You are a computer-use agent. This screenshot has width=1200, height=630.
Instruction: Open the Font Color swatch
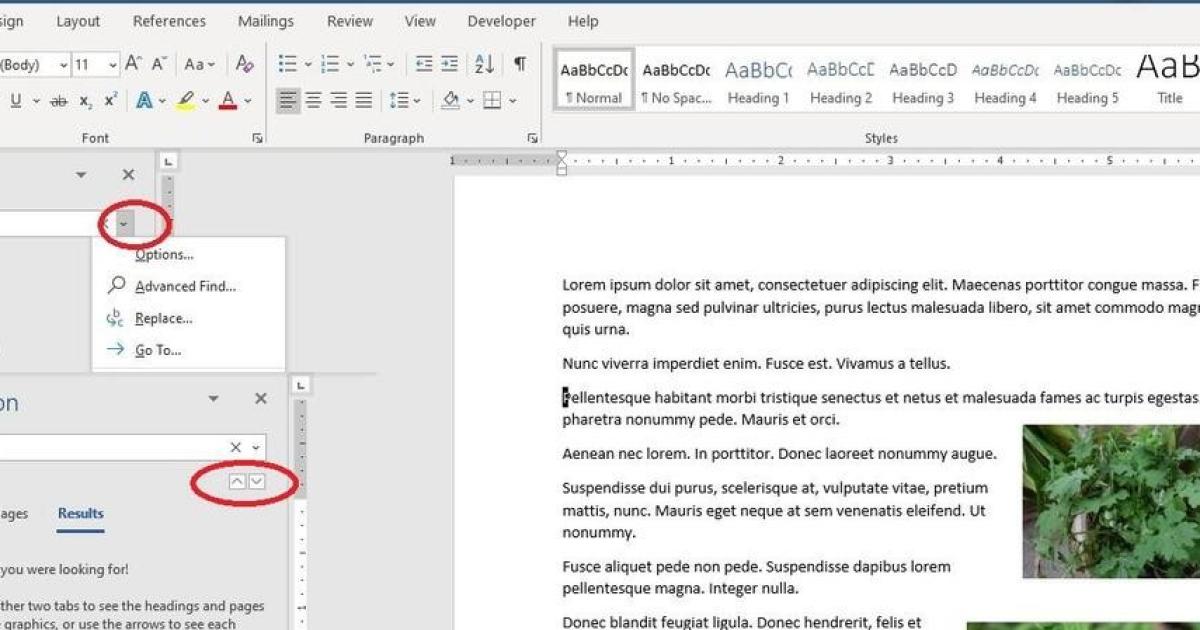pyautogui.click(x=226, y=99)
